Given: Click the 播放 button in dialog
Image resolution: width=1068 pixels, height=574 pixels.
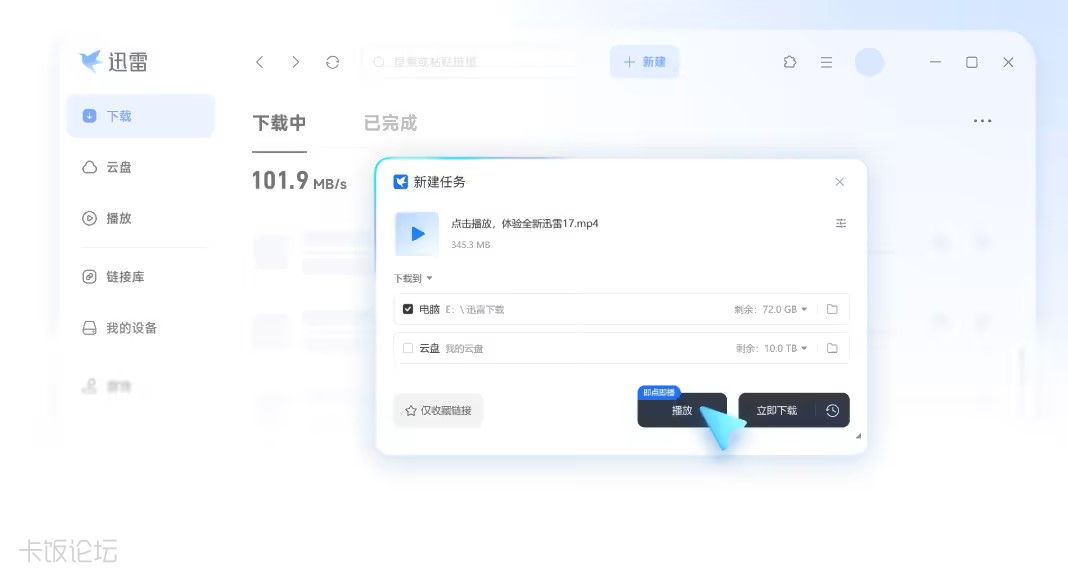Looking at the screenshot, I should tap(682, 411).
